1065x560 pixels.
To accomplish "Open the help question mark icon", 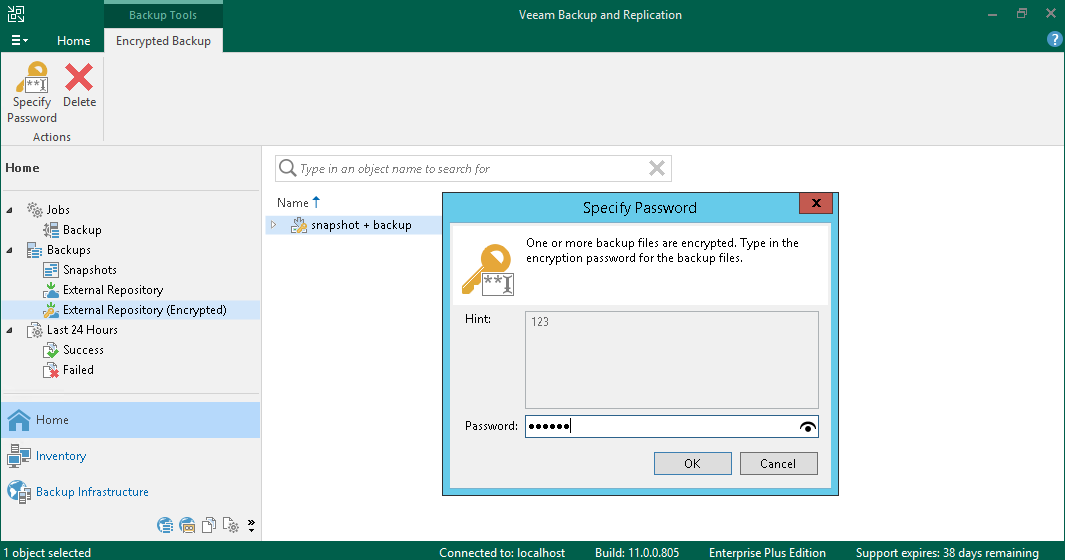I will (1054, 40).
